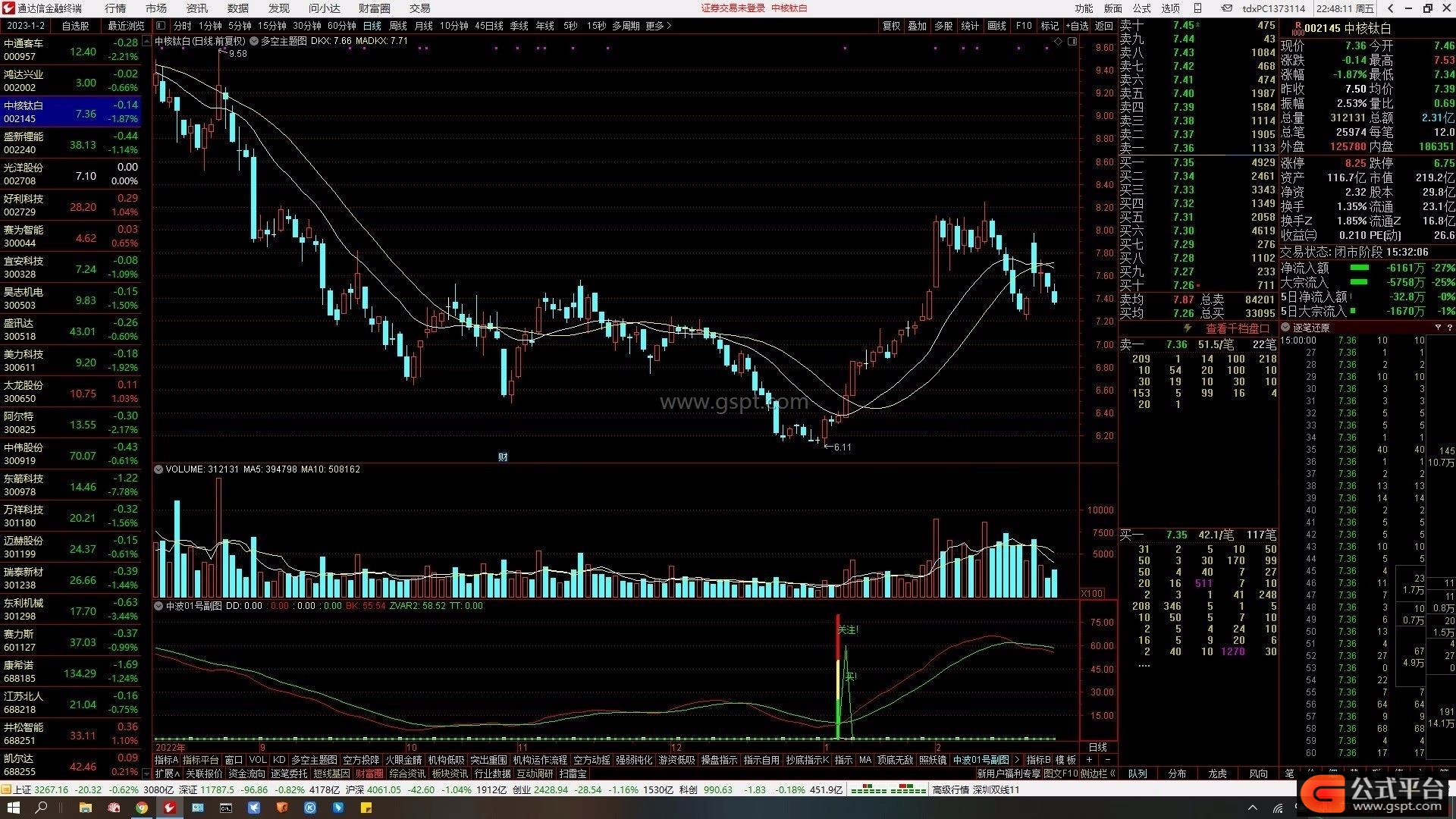Screen dimensions: 1456x819
Task: Select the 龙虎 tab under order book
Action: pyautogui.click(x=1217, y=773)
